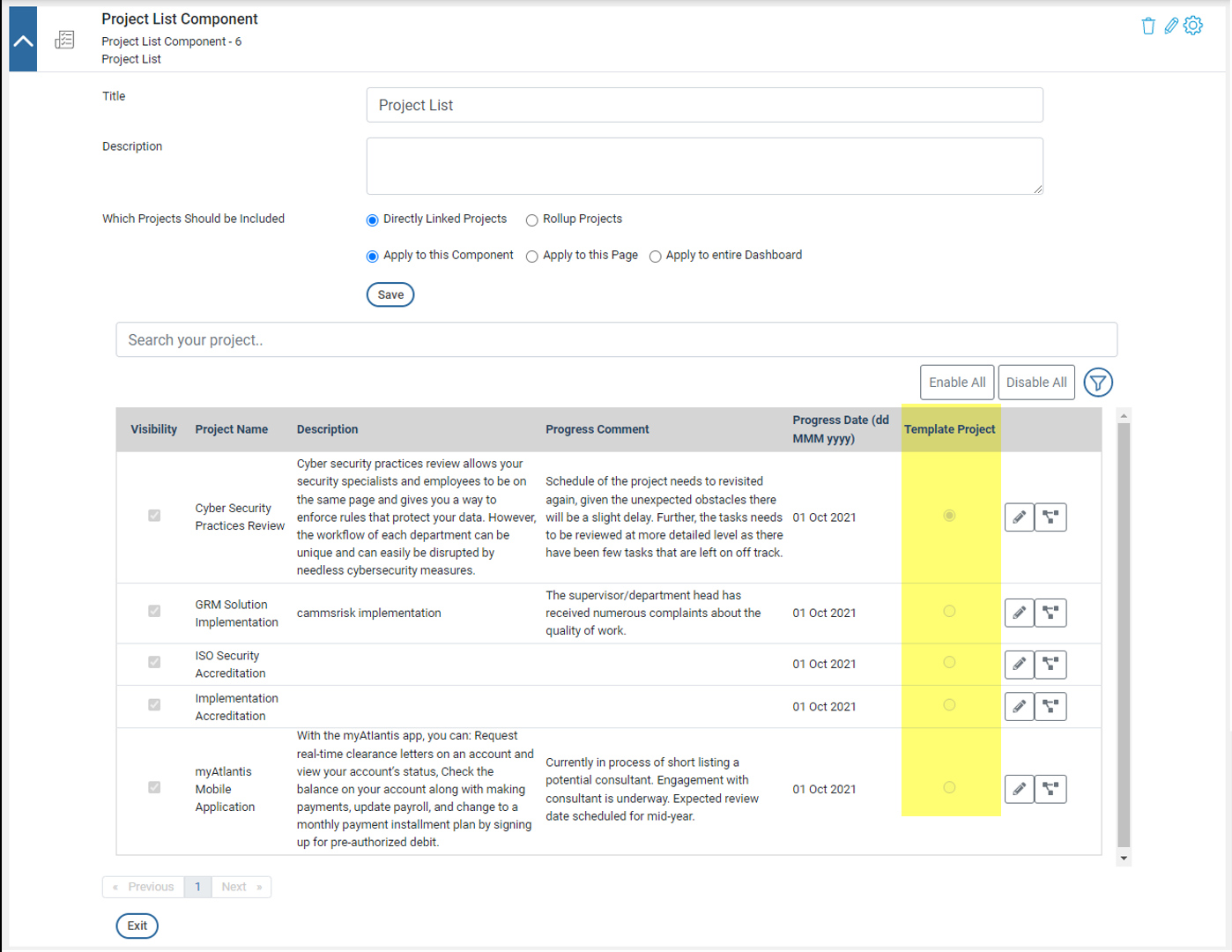Edit the GRM Solution Implementation project

pos(1019,613)
